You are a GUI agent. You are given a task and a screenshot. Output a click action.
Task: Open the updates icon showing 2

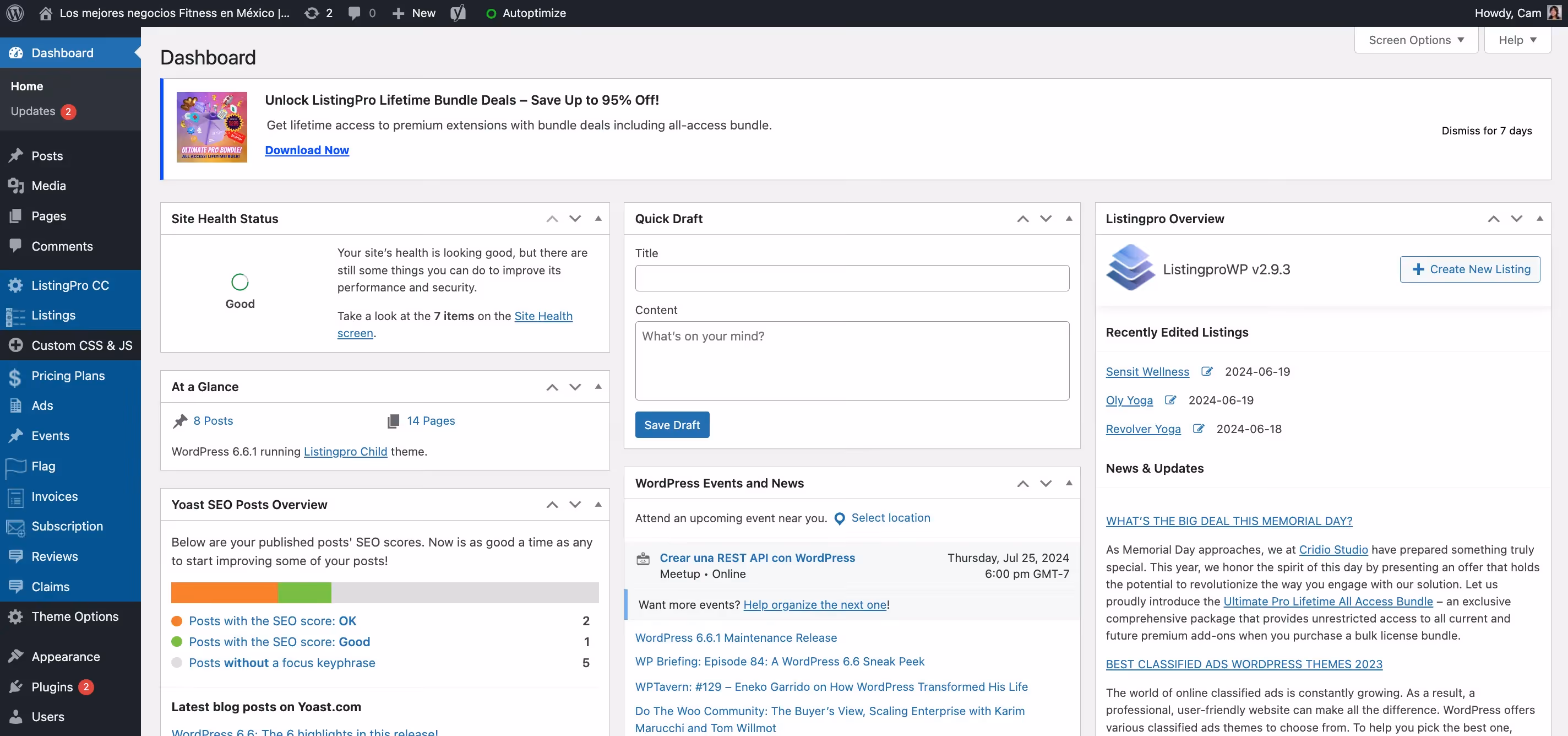click(x=318, y=13)
